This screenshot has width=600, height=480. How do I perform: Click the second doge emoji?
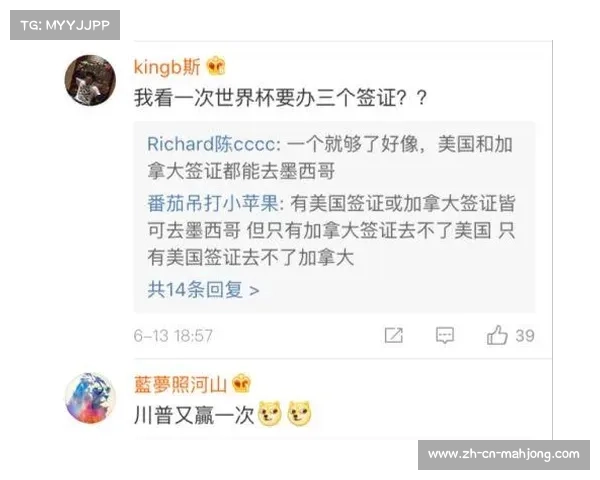pos(300,415)
